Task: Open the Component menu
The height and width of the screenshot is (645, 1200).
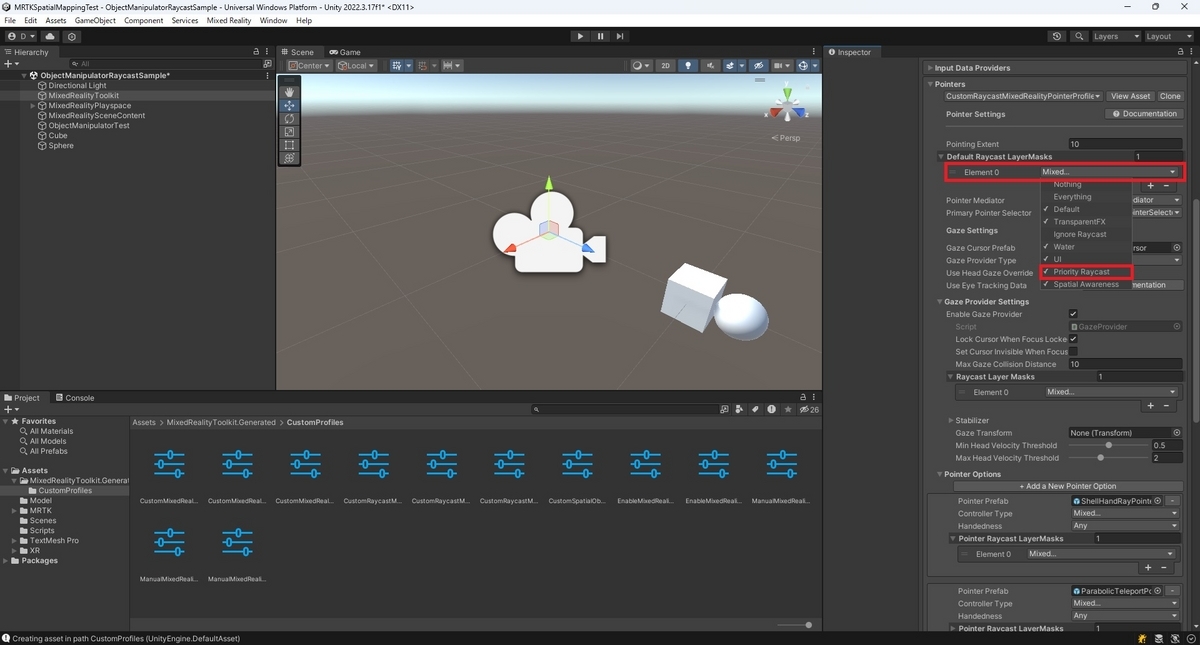Action: pos(143,20)
